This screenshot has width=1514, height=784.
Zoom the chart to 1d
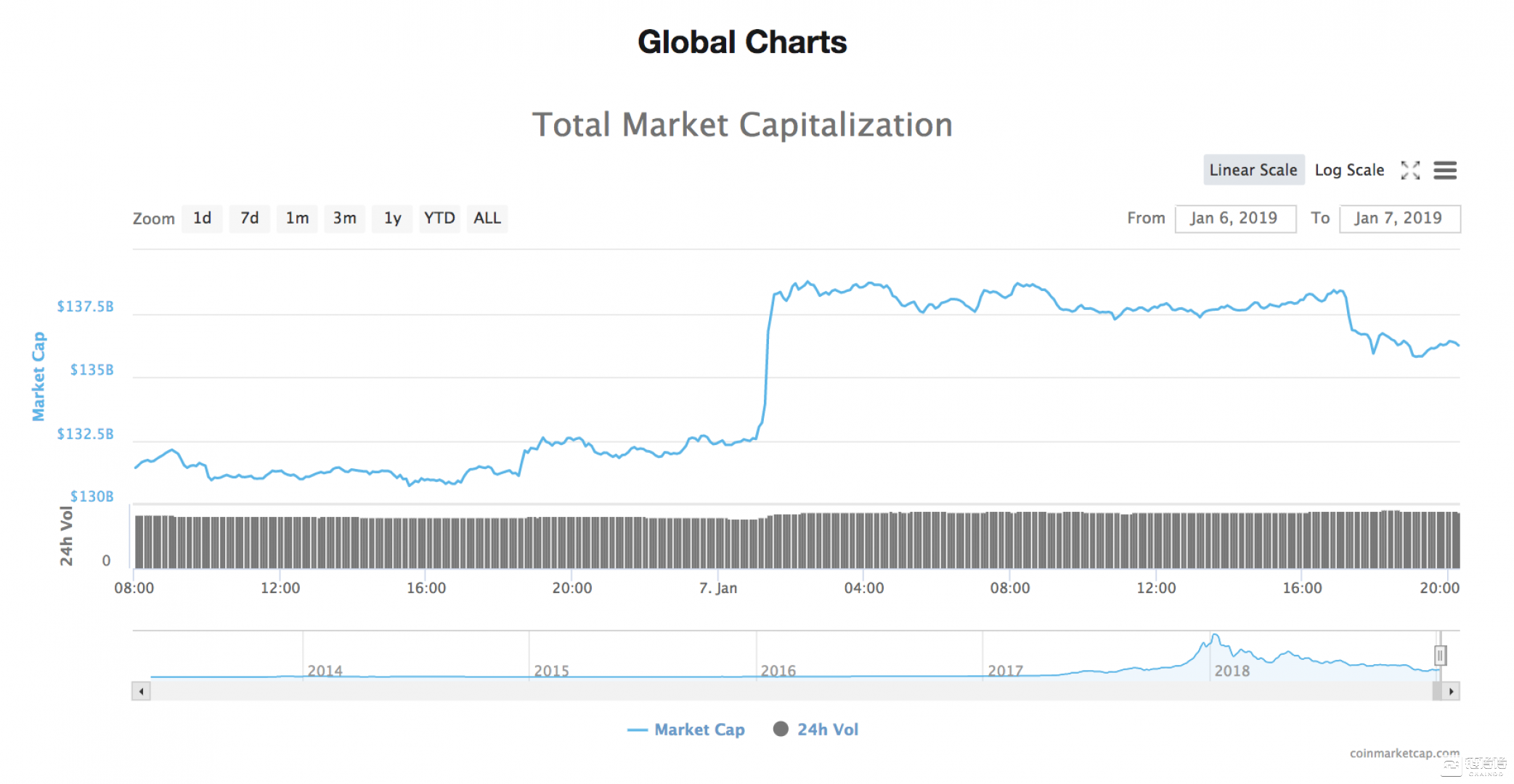(x=202, y=219)
